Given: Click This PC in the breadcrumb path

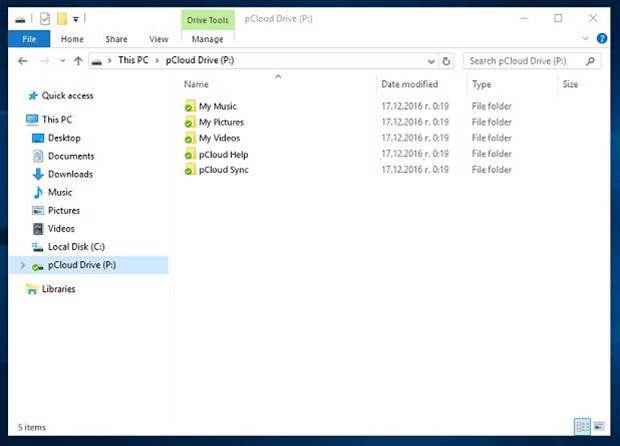Looking at the screenshot, I should point(133,60).
